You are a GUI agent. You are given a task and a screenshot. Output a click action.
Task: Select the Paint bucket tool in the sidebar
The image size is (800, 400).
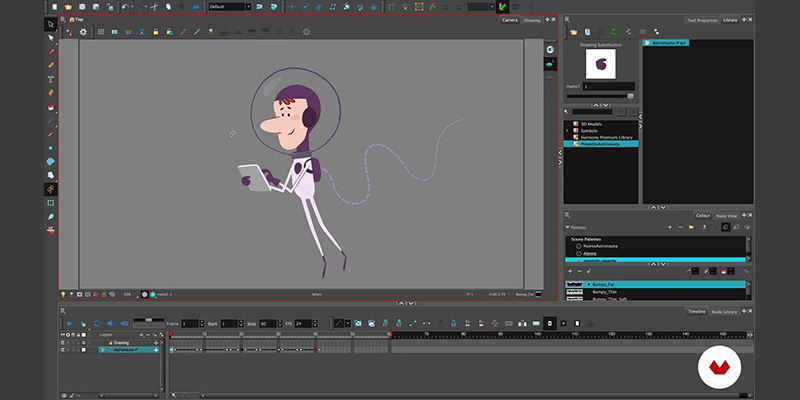coord(51,107)
